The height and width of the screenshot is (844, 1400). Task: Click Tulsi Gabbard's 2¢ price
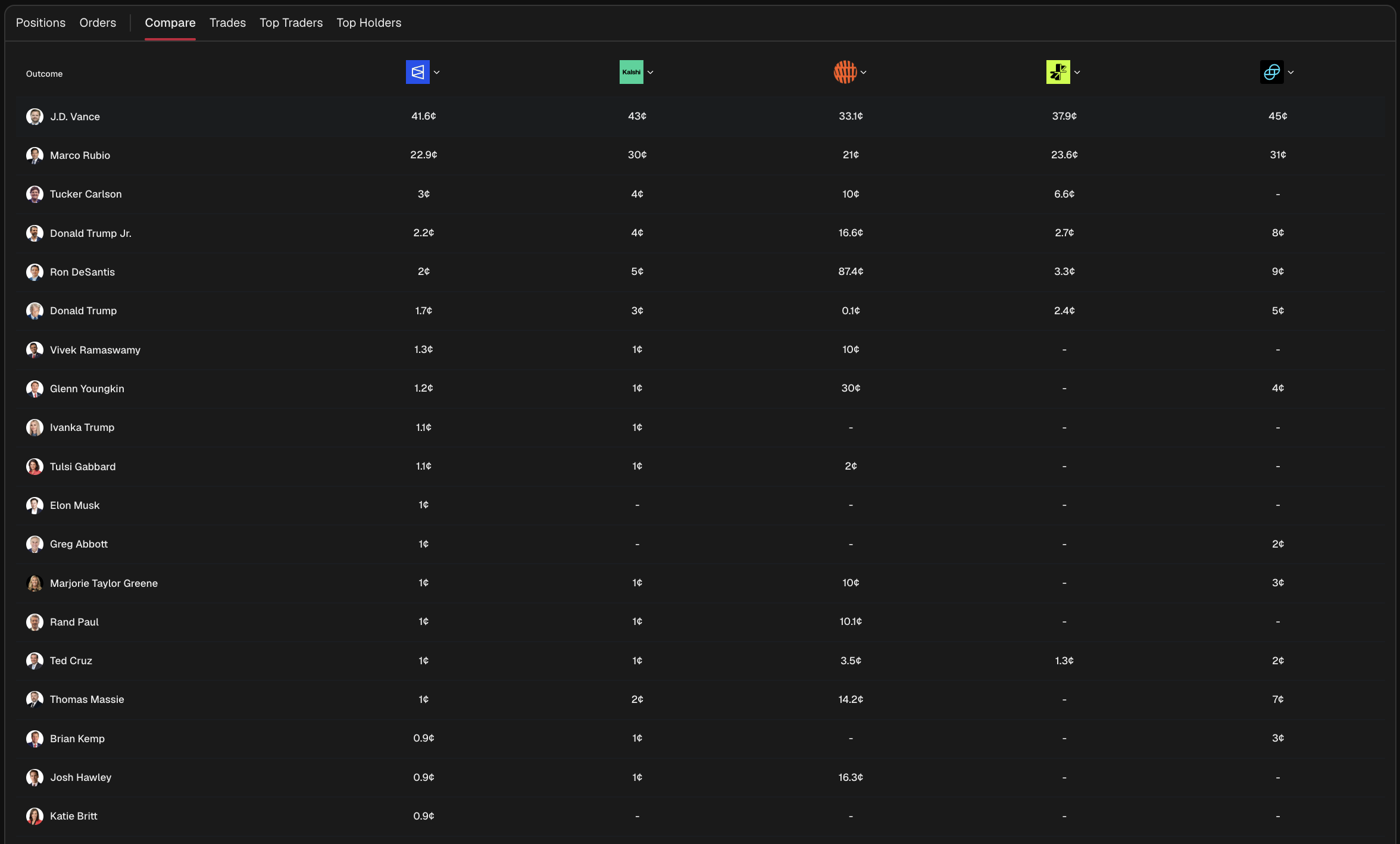(851, 466)
